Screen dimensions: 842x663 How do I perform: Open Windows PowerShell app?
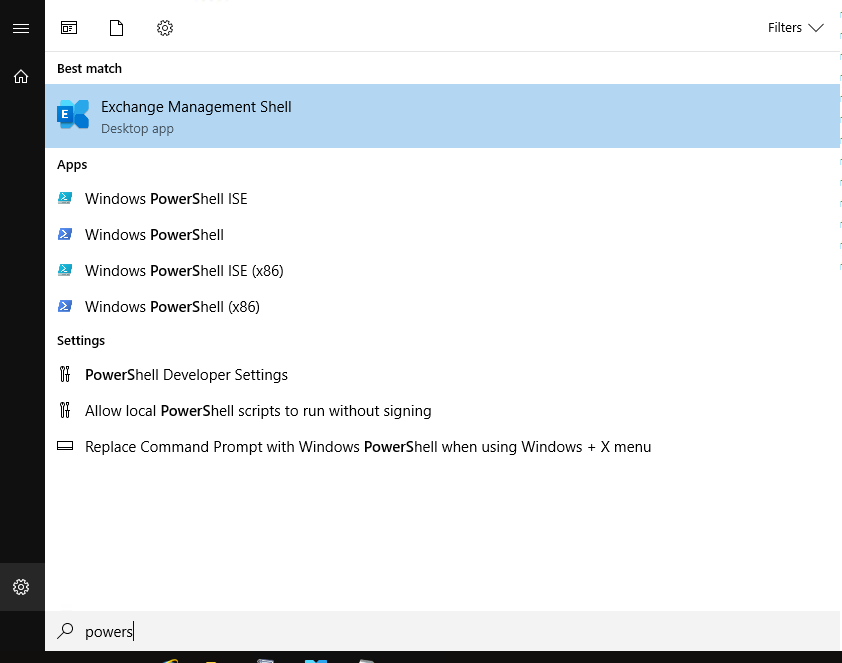[x=442, y=235]
